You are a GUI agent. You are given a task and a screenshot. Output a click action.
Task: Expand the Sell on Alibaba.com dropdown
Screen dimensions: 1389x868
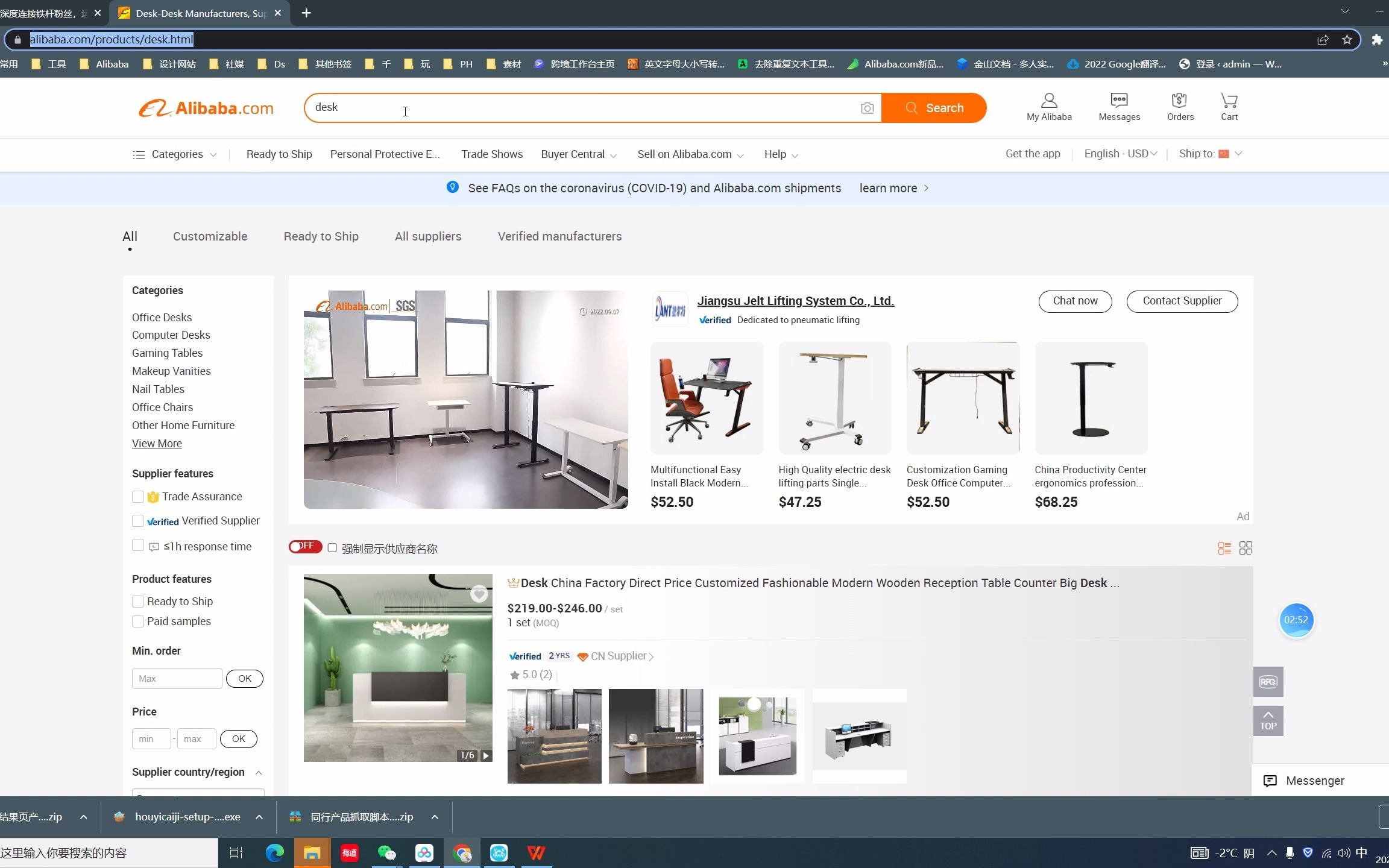(x=690, y=155)
